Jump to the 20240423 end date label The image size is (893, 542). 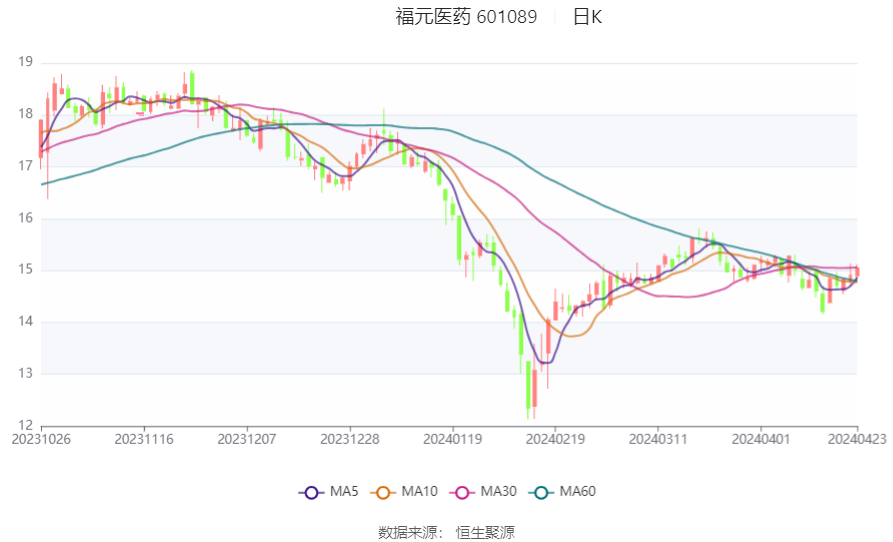[857, 438]
